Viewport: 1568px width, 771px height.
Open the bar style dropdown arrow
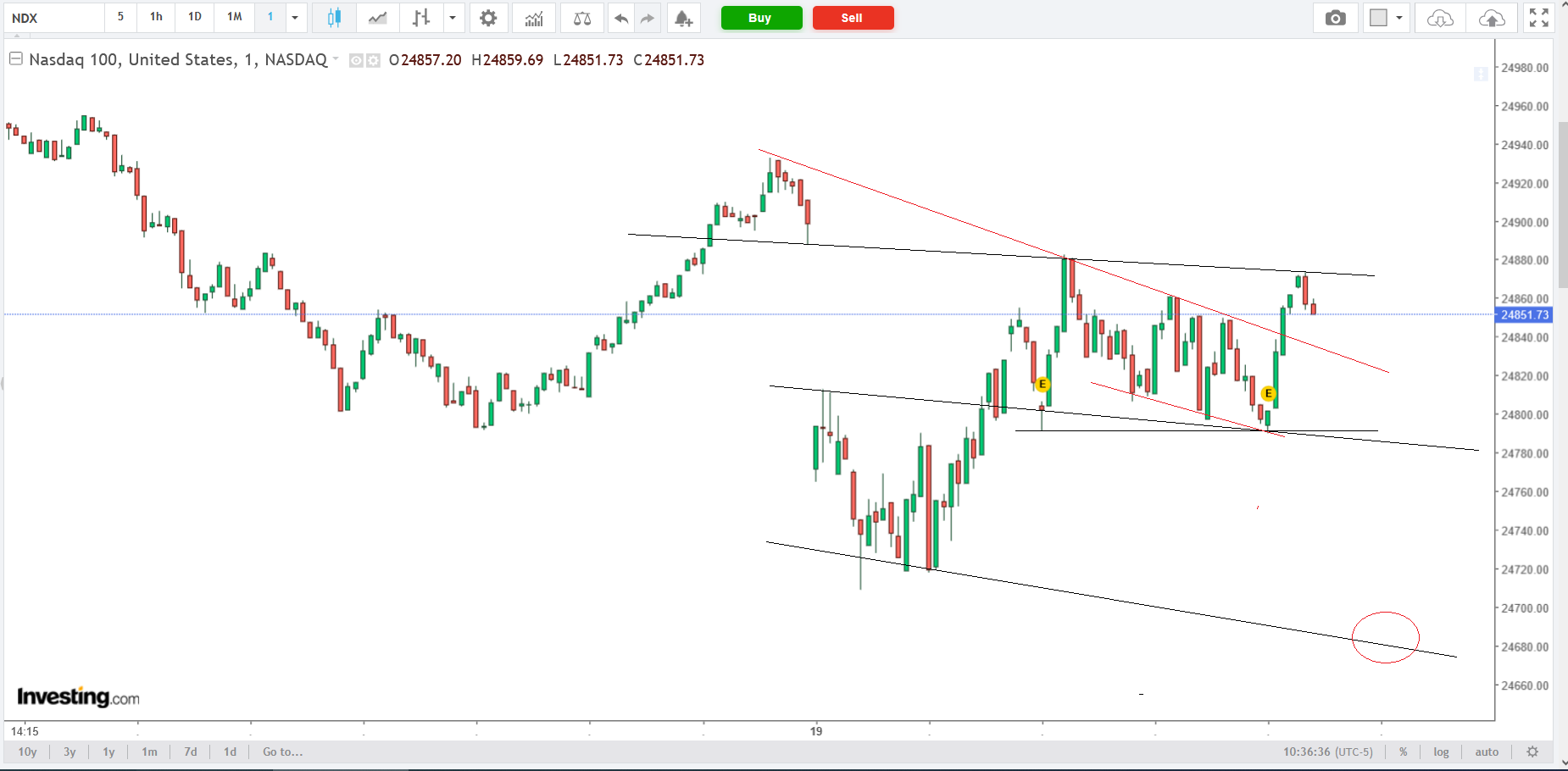pos(453,18)
